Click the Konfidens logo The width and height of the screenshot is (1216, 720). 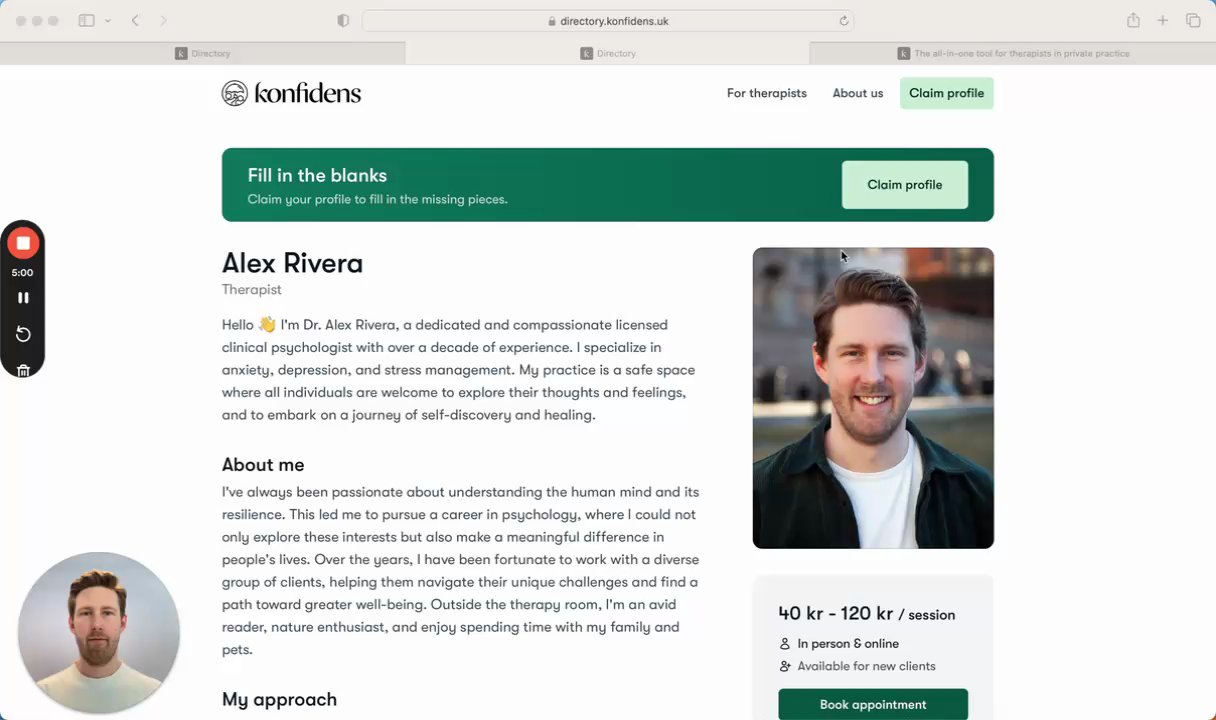(x=291, y=93)
